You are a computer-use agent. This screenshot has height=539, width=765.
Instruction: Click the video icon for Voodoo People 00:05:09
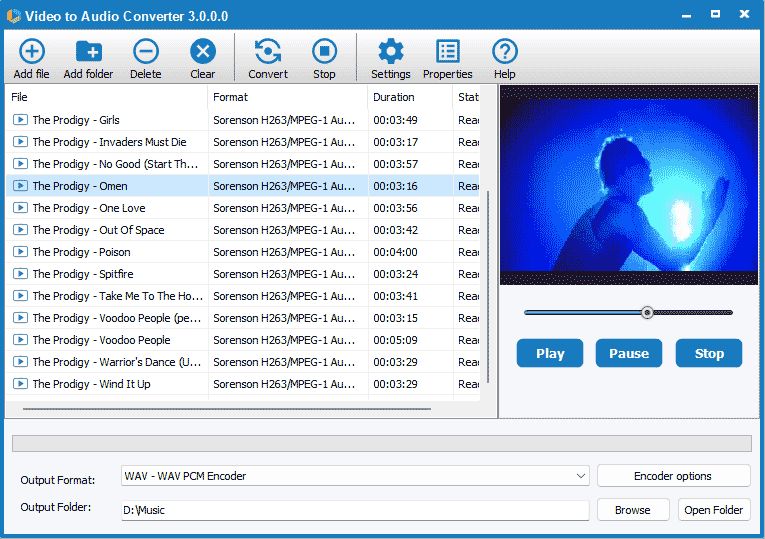(x=20, y=339)
